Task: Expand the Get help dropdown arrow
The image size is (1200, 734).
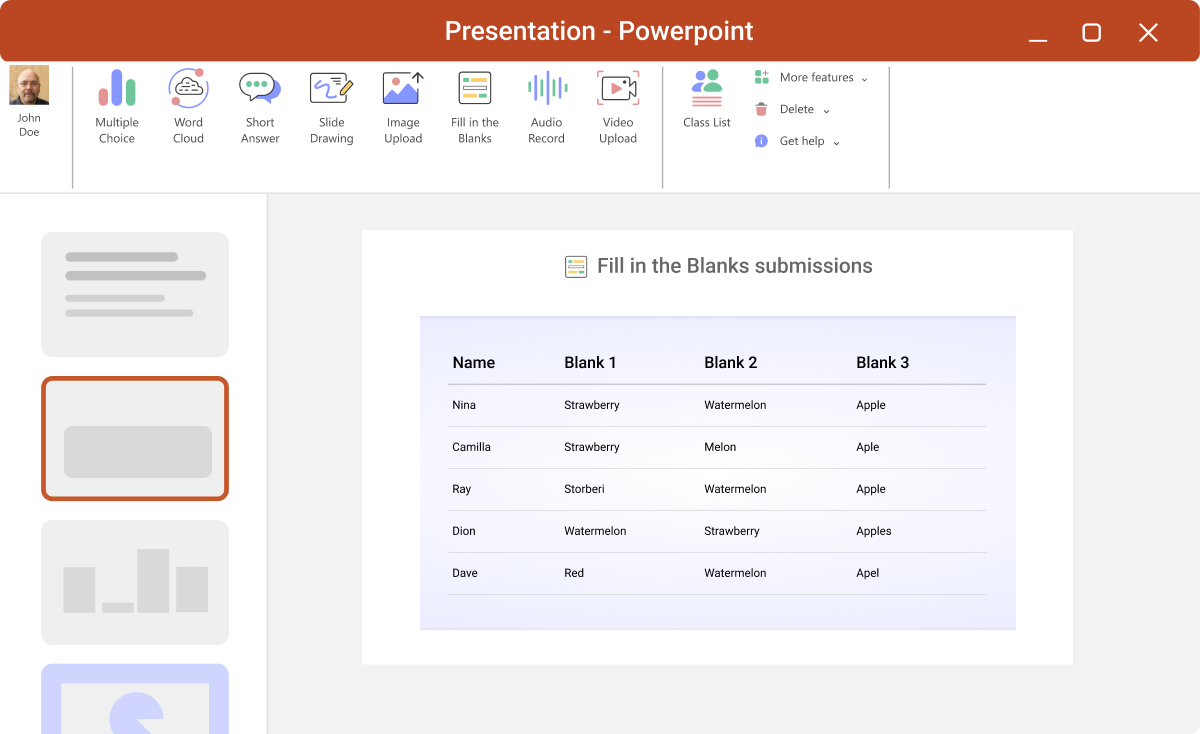Action: pos(836,142)
